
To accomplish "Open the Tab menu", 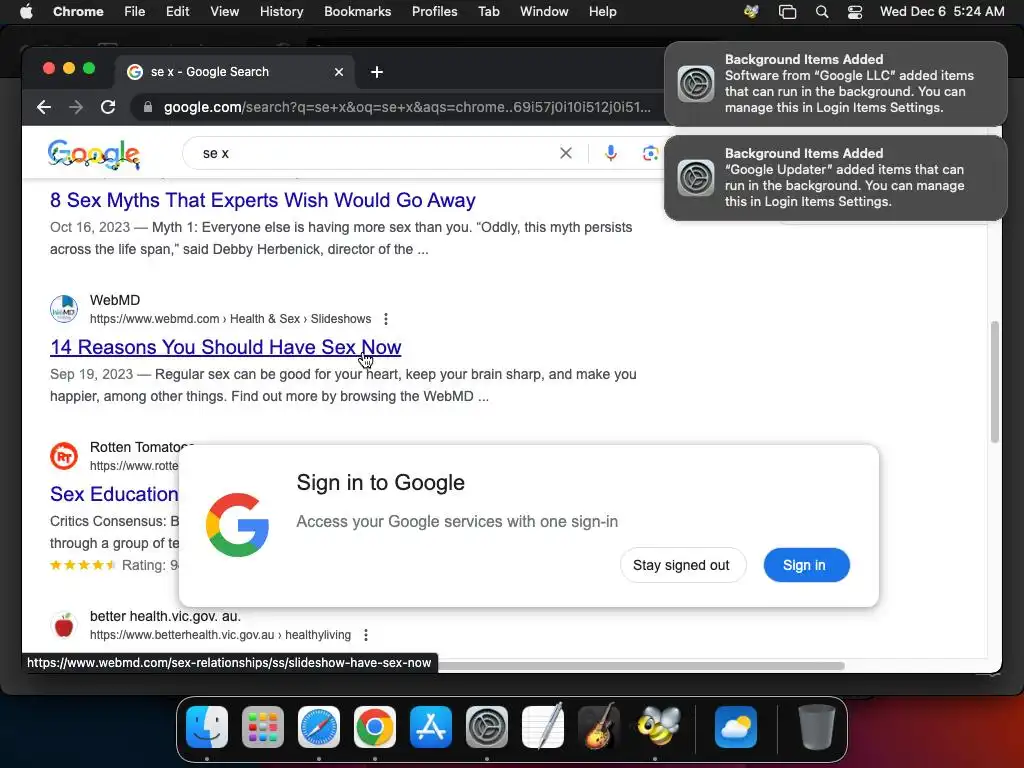I will pyautogui.click(x=488, y=12).
